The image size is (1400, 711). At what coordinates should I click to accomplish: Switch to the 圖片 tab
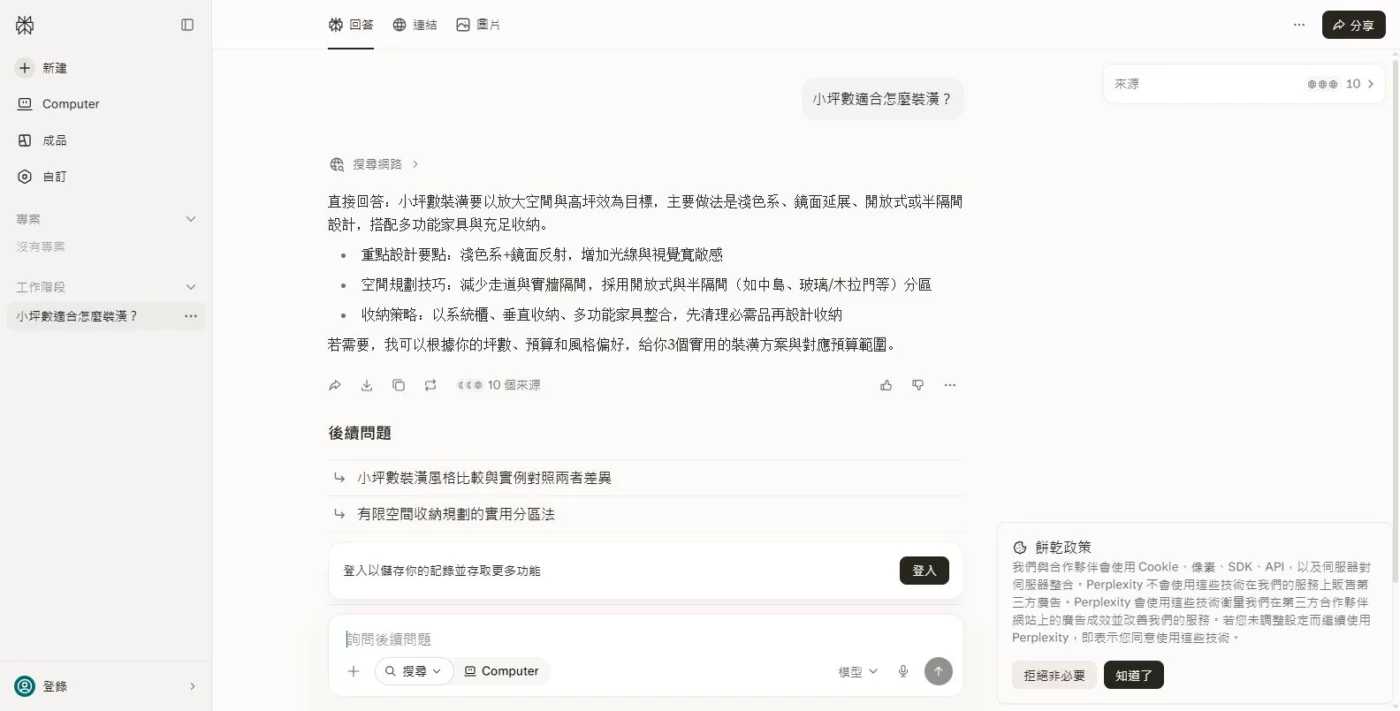pos(478,25)
